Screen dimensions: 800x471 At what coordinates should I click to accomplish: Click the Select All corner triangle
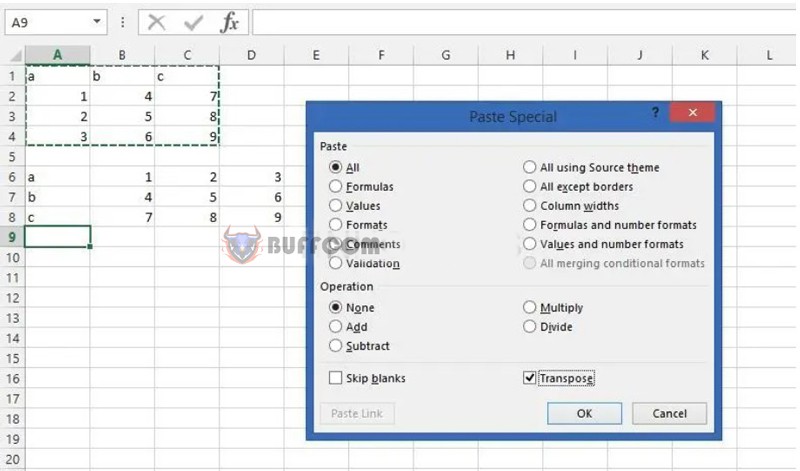[x=16, y=55]
